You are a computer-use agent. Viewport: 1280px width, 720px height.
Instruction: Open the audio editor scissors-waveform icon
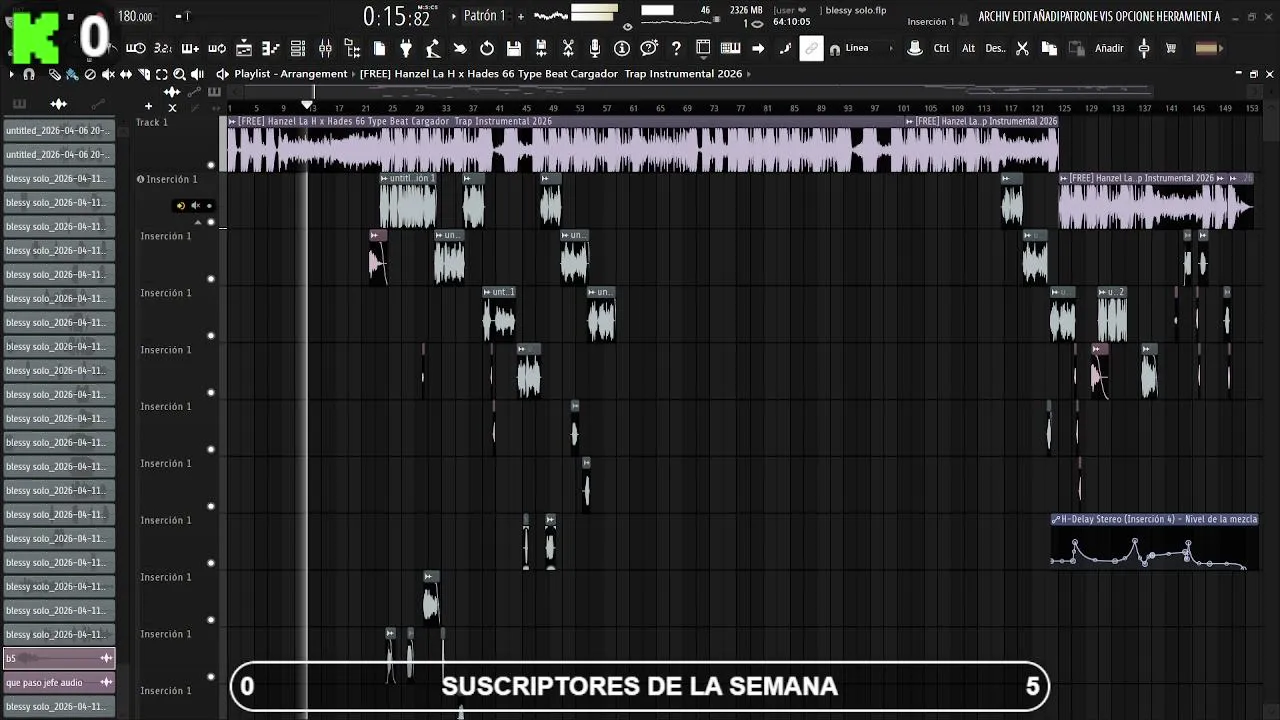568,48
